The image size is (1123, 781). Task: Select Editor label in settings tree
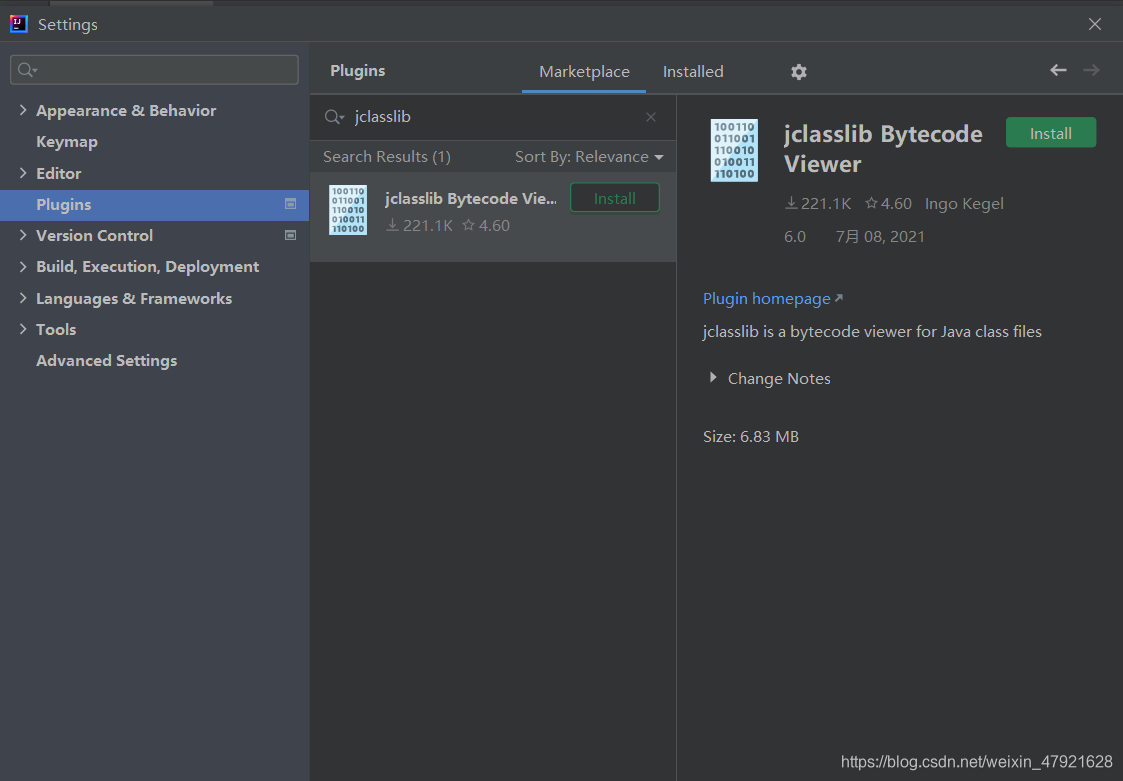pos(59,173)
